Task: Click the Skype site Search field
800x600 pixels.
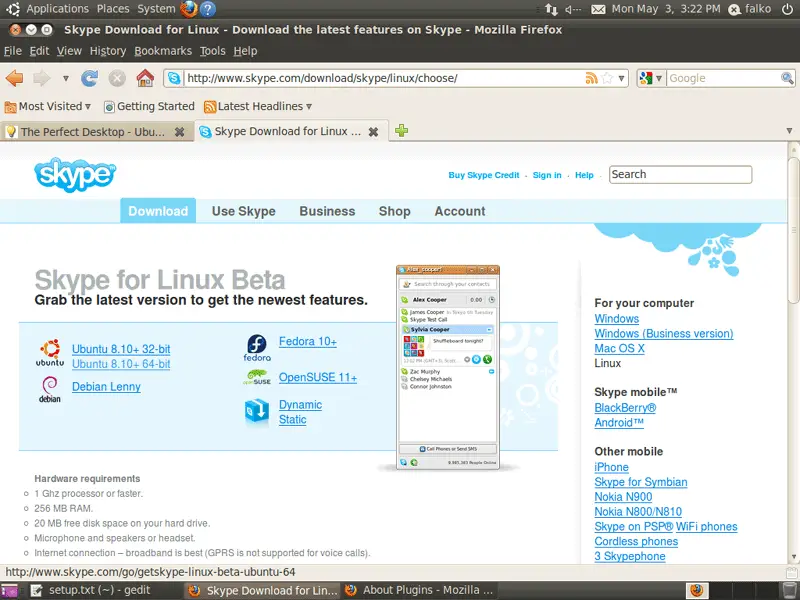Action: point(680,174)
